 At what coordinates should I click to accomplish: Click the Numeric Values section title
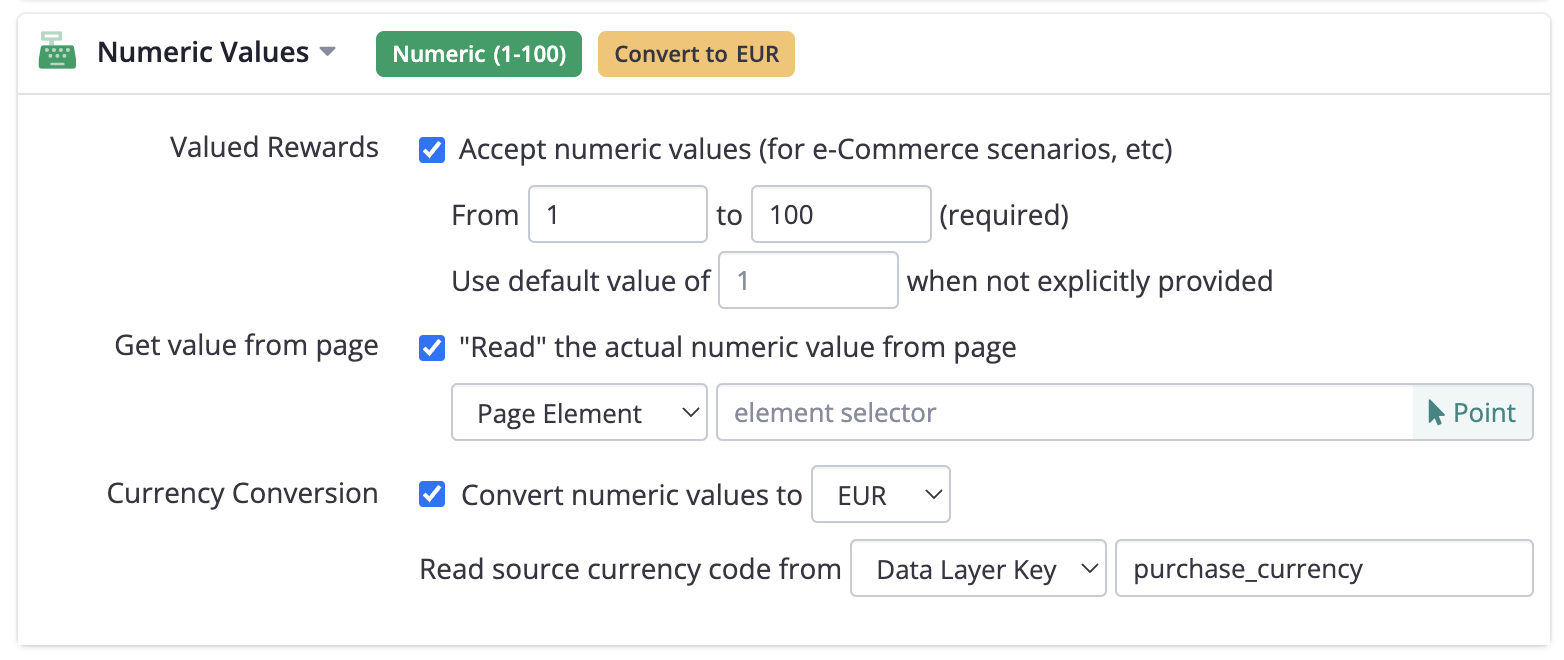pyautogui.click(x=203, y=52)
